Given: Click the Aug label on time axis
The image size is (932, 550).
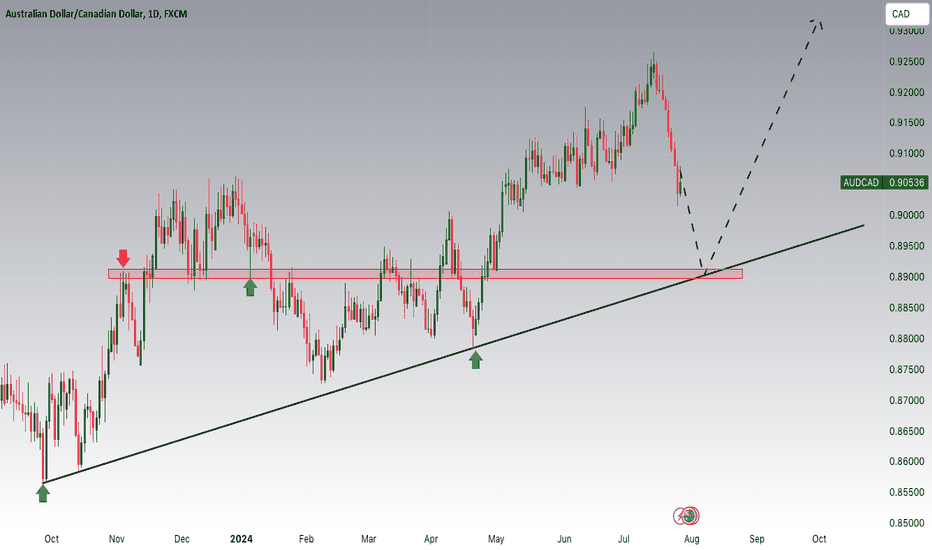Looking at the screenshot, I should pyautogui.click(x=691, y=539).
